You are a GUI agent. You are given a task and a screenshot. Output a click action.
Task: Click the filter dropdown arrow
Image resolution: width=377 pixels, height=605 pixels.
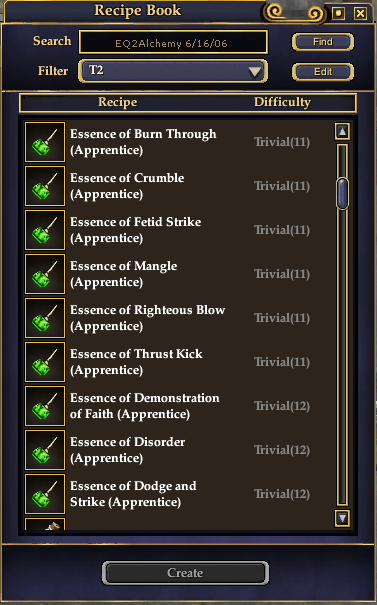click(x=255, y=72)
